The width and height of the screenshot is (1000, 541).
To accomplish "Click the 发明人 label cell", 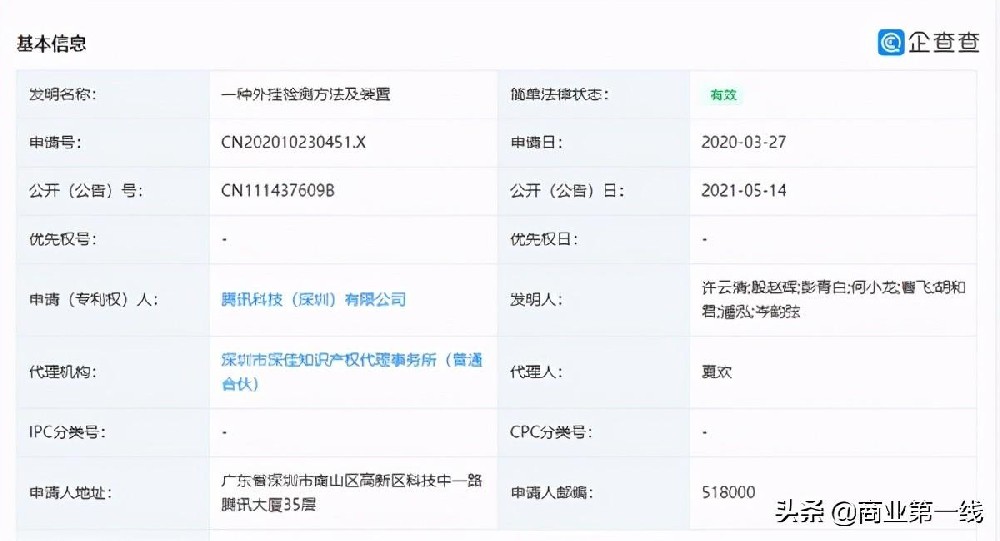I will [x=594, y=299].
